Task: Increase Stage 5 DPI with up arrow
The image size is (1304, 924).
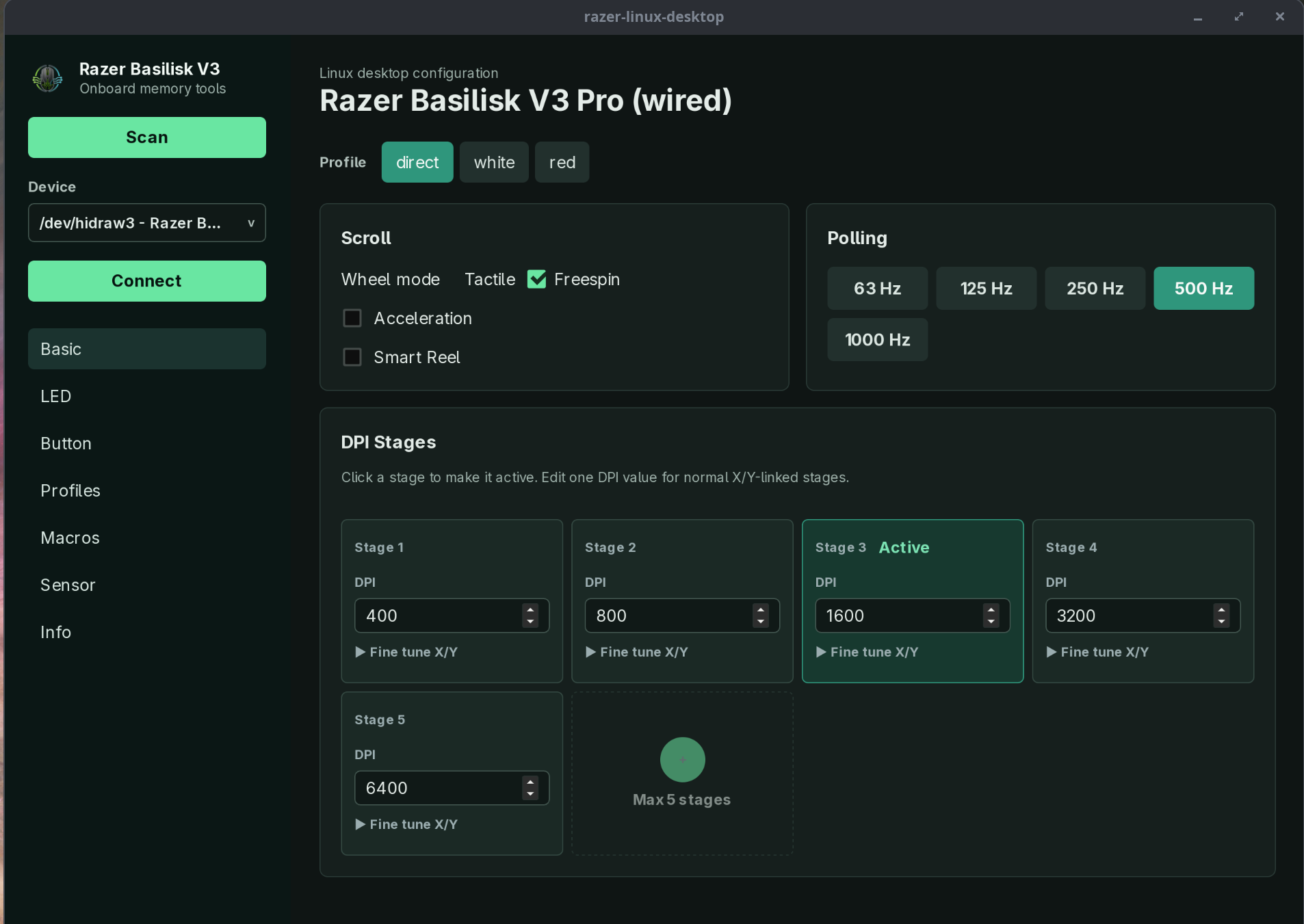Action: click(x=530, y=782)
